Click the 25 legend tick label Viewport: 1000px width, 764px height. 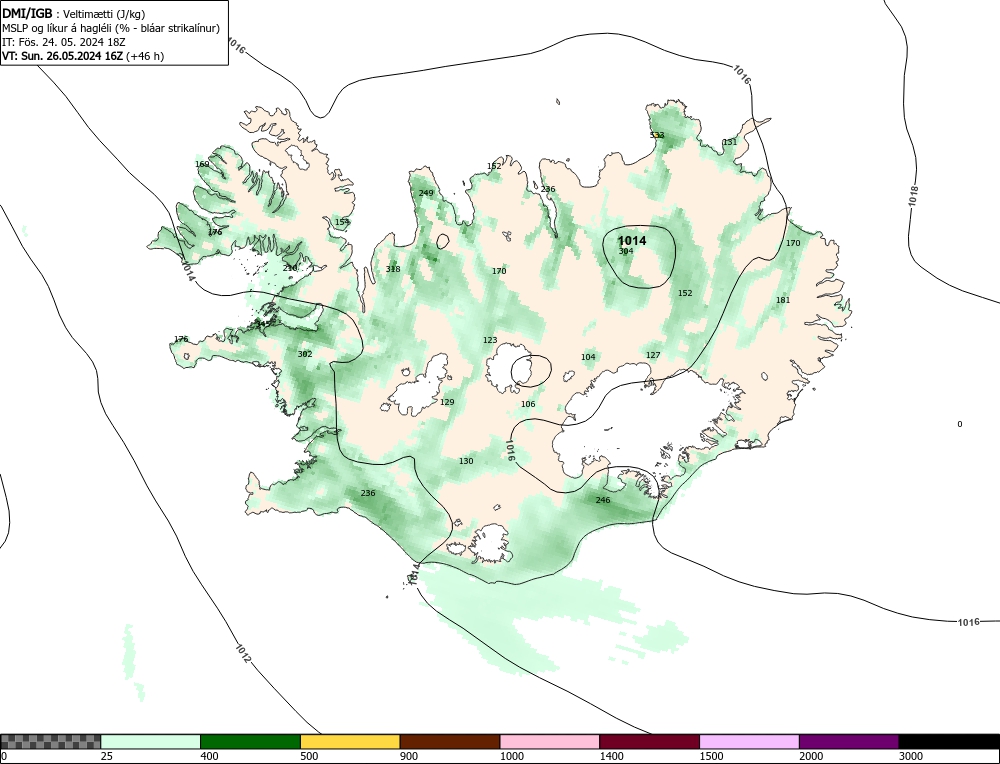[x=106, y=756]
